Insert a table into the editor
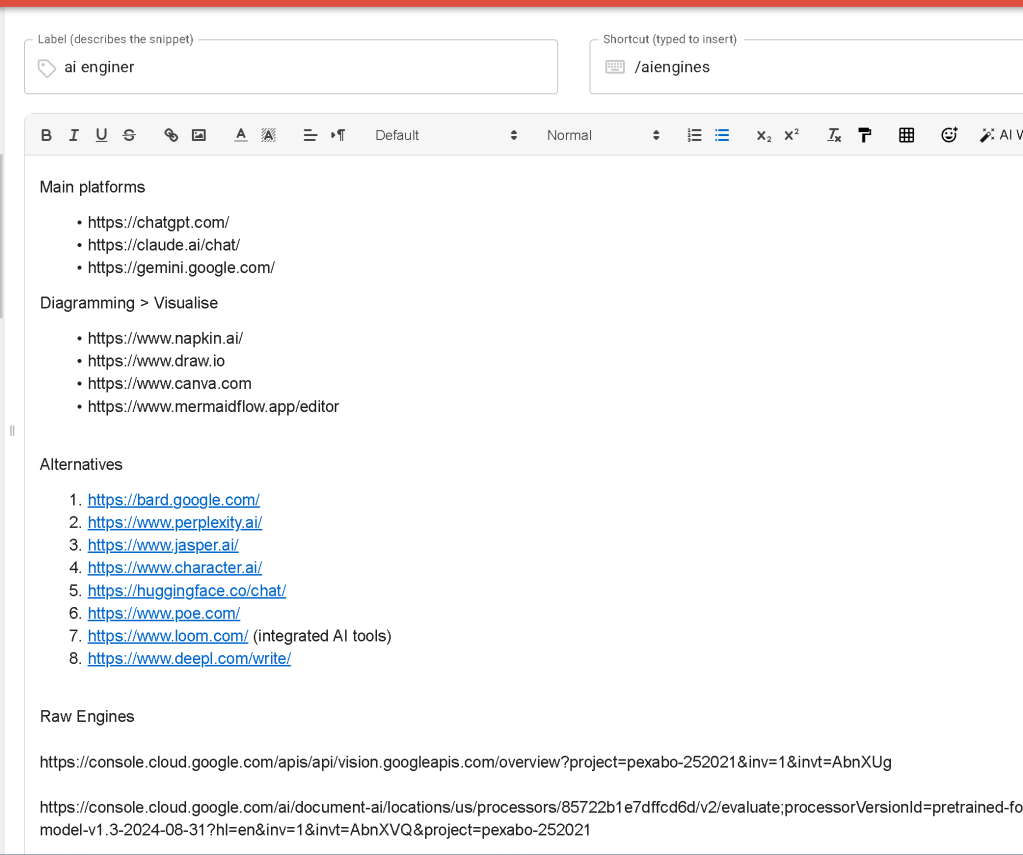Screen dimensions: 1023x855 pyautogui.click(x=906, y=135)
